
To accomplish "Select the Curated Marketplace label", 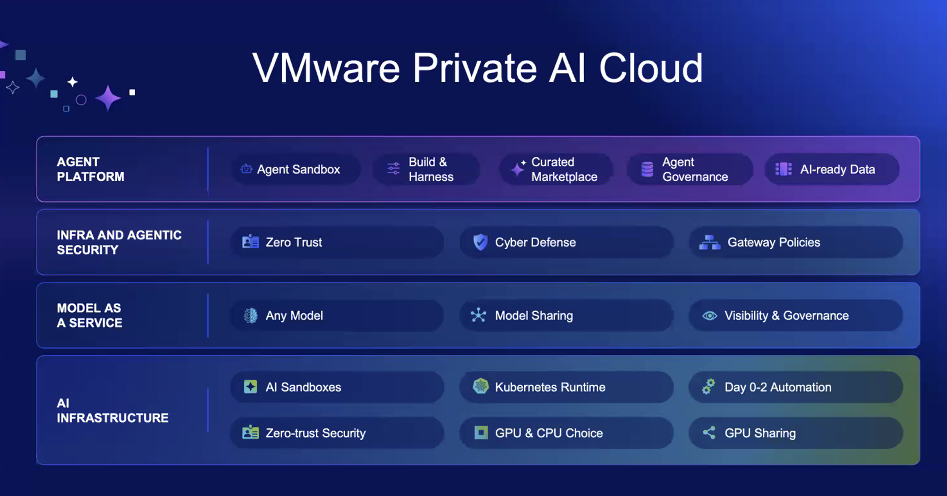I will (x=564, y=169).
